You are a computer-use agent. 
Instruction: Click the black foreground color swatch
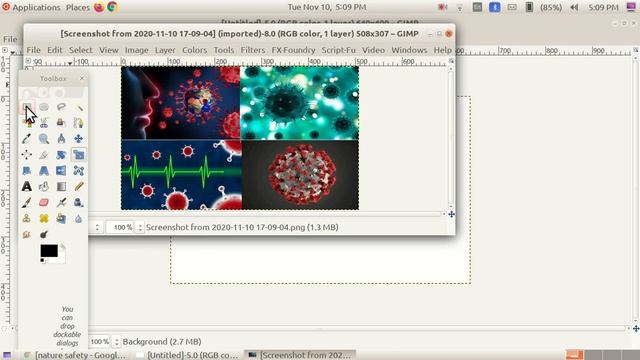[49, 251]
